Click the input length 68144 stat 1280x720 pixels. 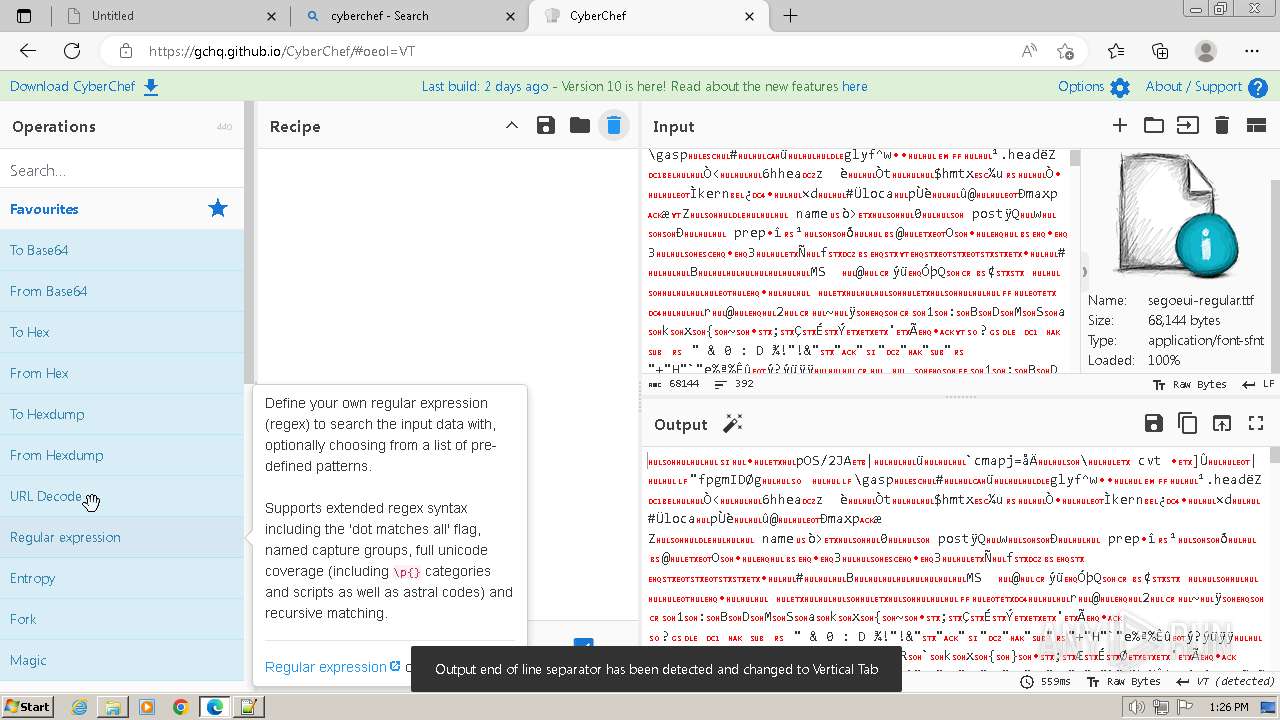[675, 384]
